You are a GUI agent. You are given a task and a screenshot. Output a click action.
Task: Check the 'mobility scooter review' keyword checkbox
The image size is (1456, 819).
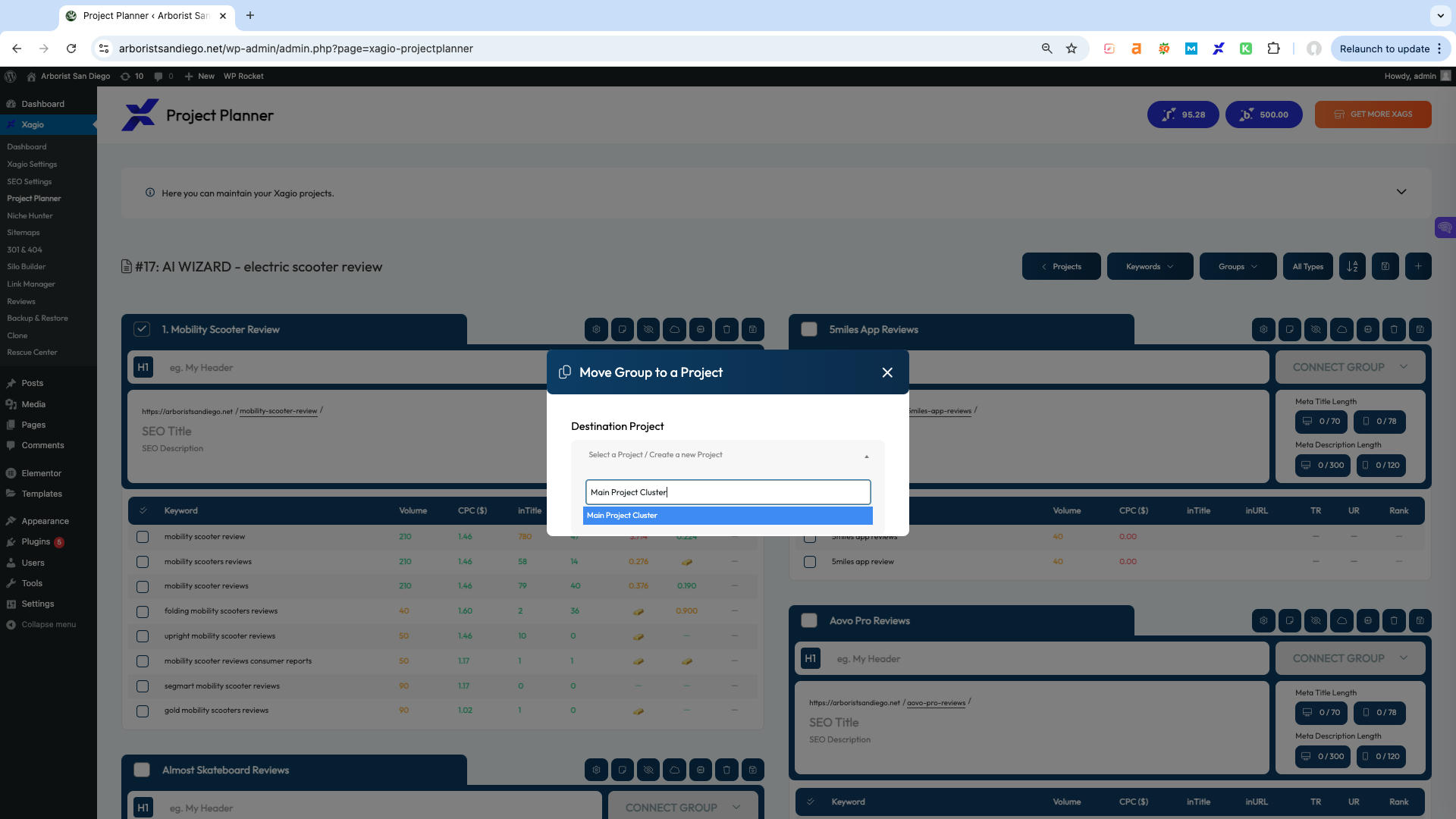[x=143, y=537]
